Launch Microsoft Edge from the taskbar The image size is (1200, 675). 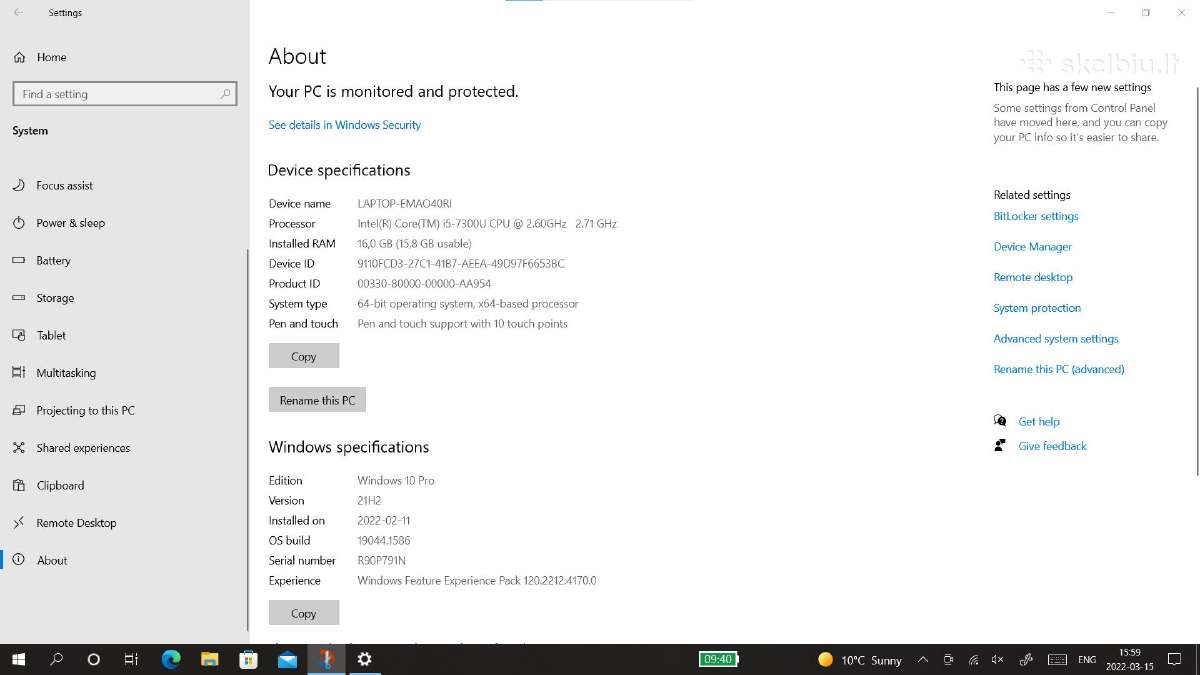pyautogui.click(x=171, y=659)
